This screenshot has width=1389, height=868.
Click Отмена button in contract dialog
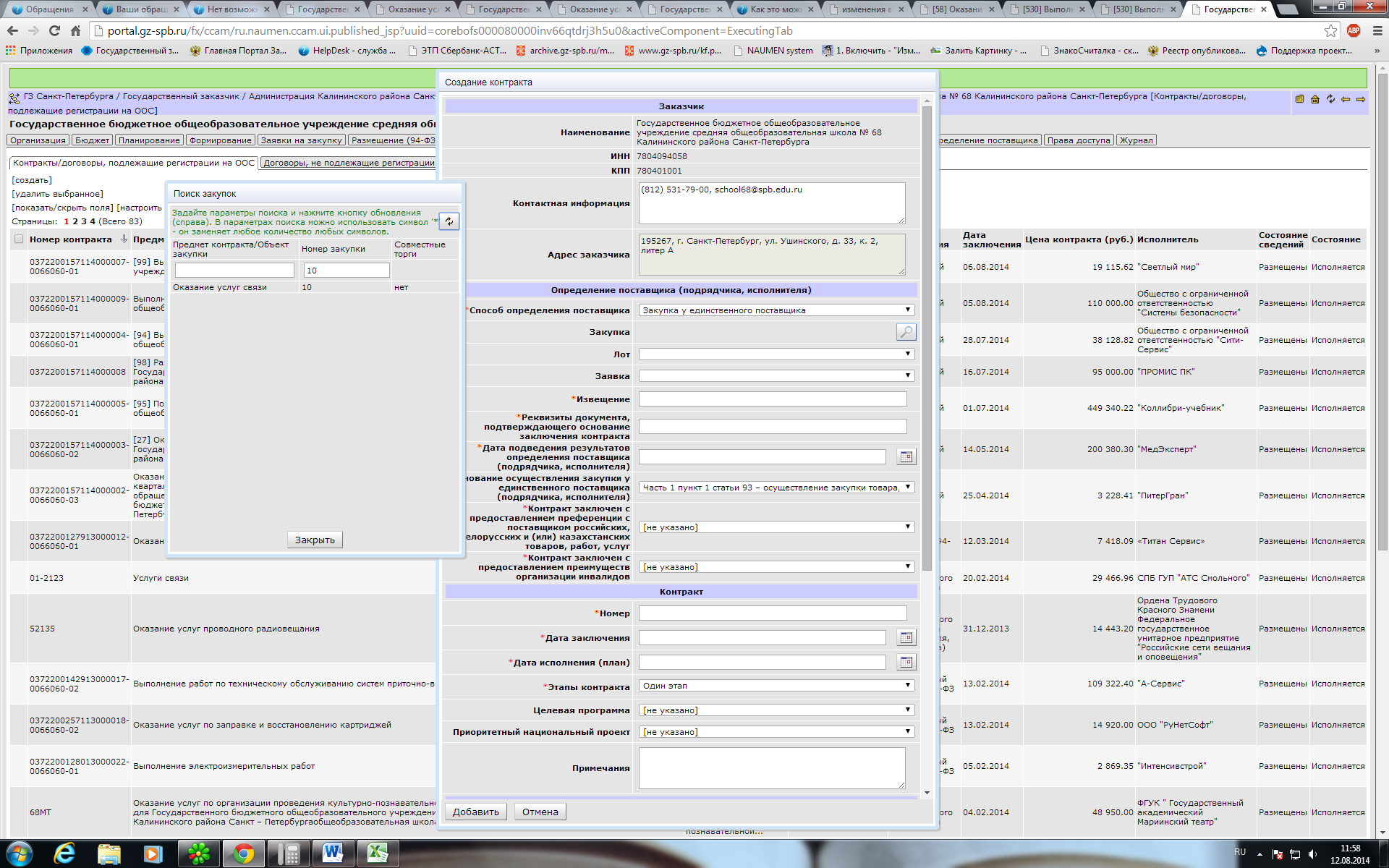pos(540,812)
